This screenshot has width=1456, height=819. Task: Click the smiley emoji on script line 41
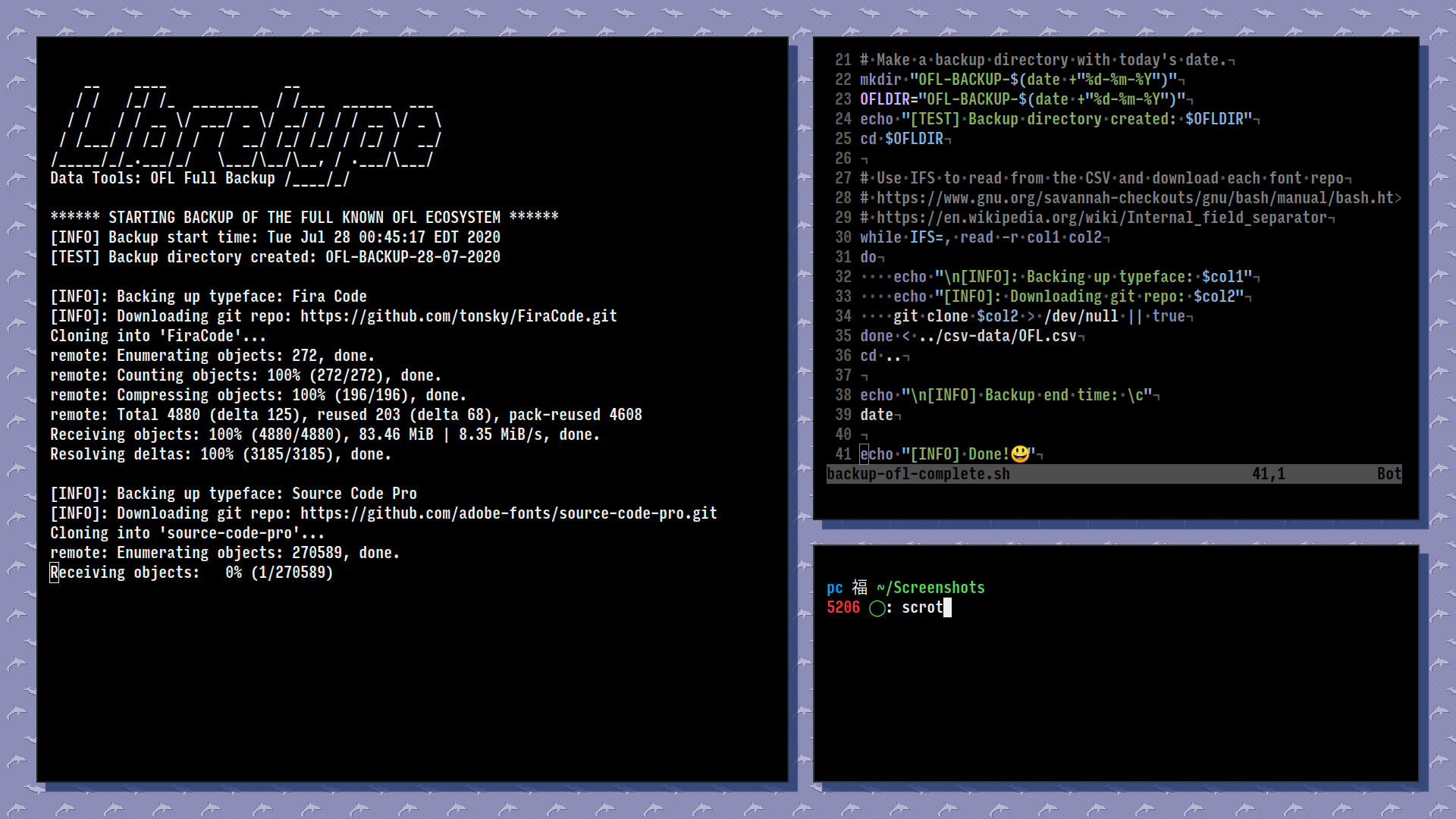[1020, 454]
